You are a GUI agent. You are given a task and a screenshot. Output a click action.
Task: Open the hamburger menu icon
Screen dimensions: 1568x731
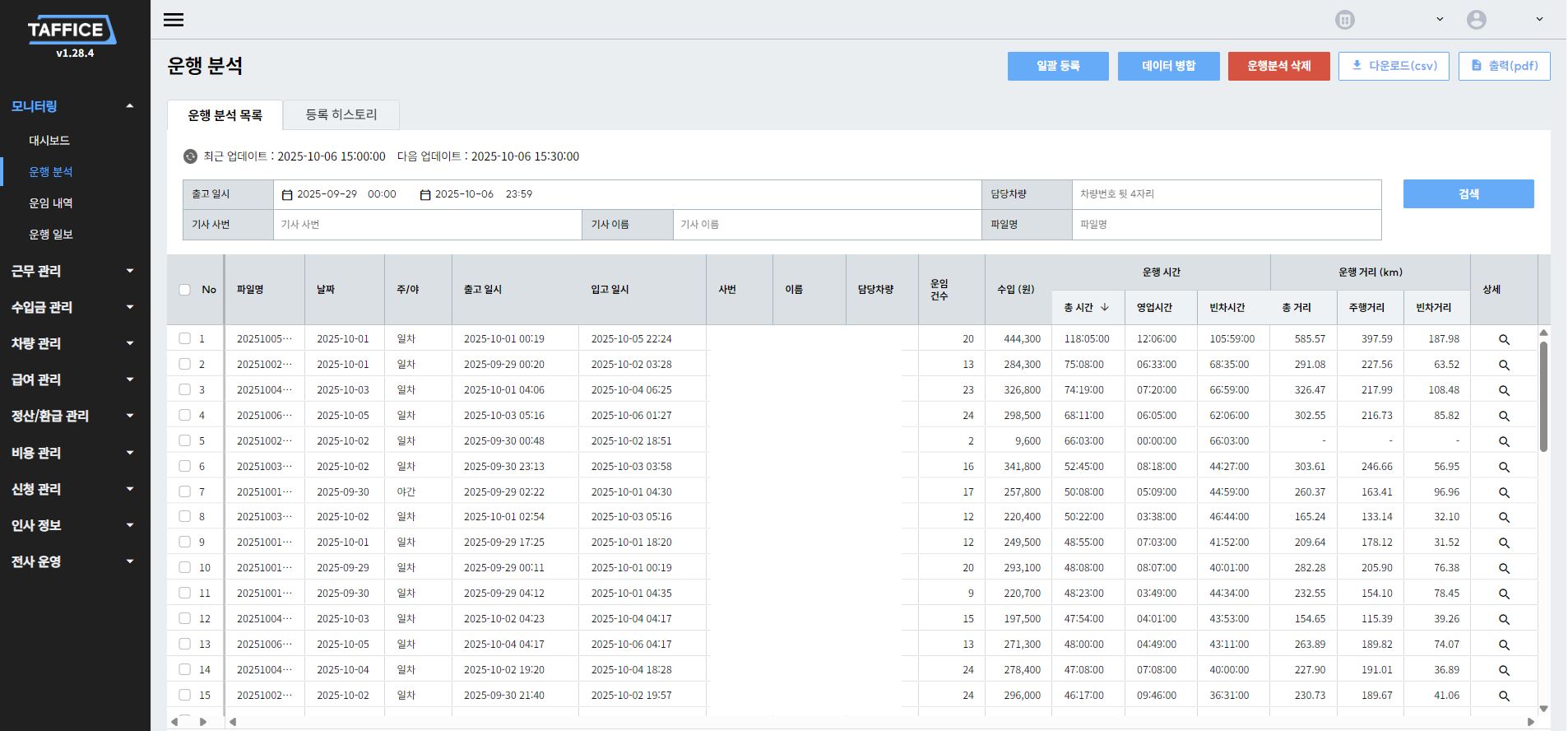click(x=174, y=20)
